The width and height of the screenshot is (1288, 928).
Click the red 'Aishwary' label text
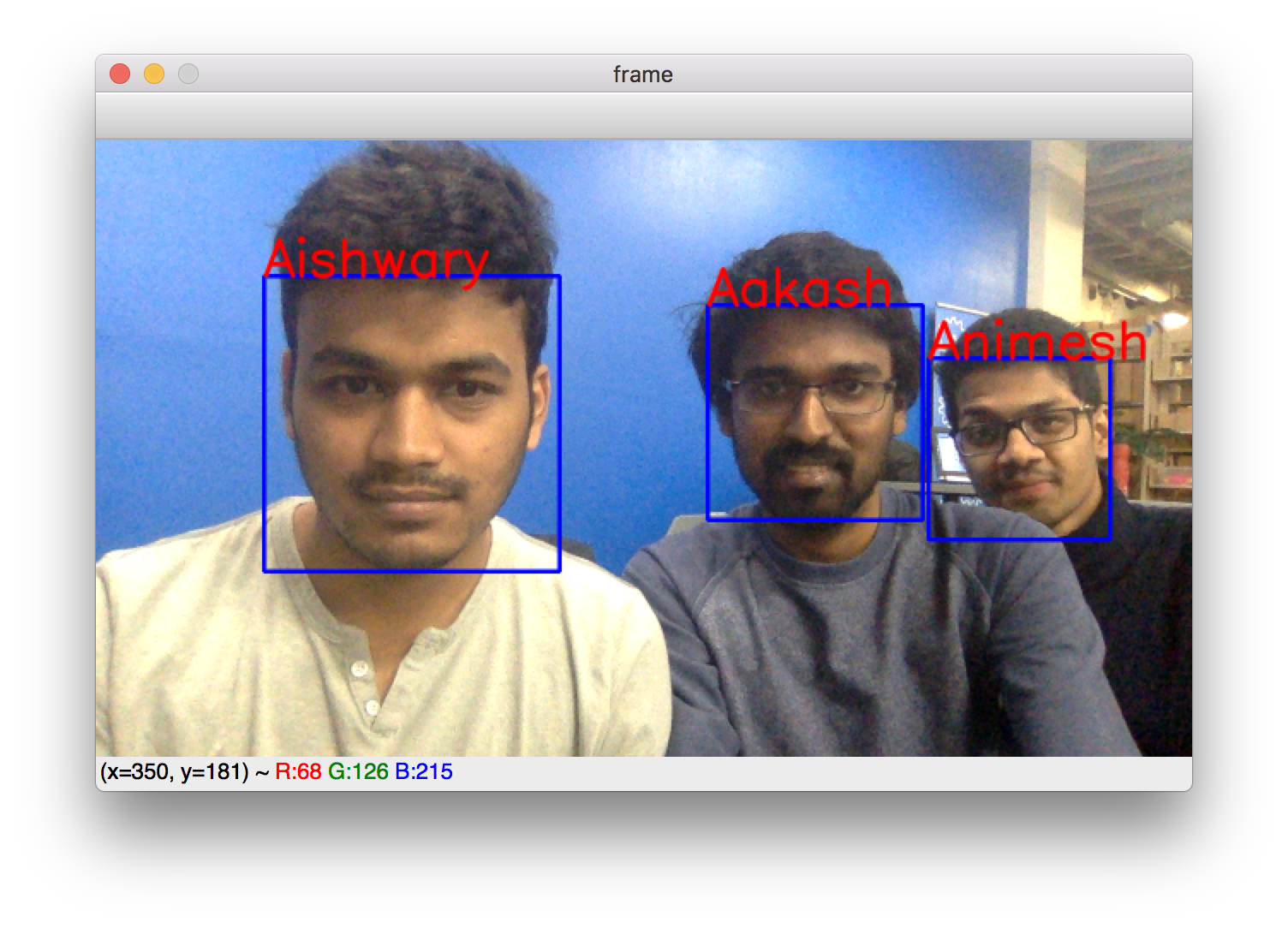coord(375,259)
